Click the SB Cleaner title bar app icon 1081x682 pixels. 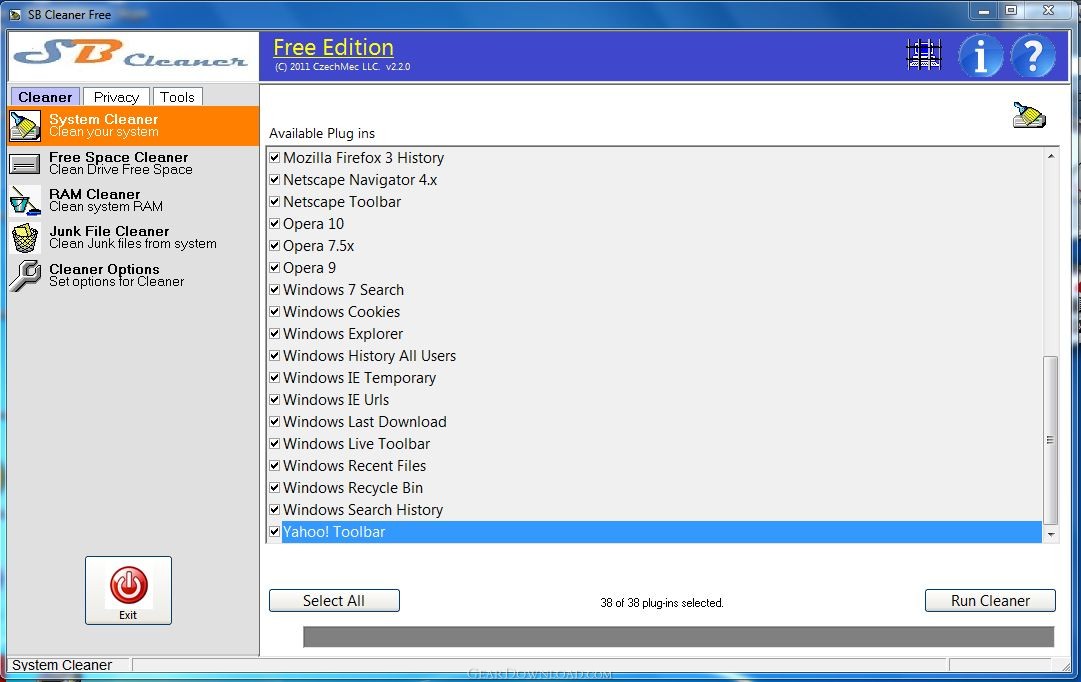(x=14, y=14)
